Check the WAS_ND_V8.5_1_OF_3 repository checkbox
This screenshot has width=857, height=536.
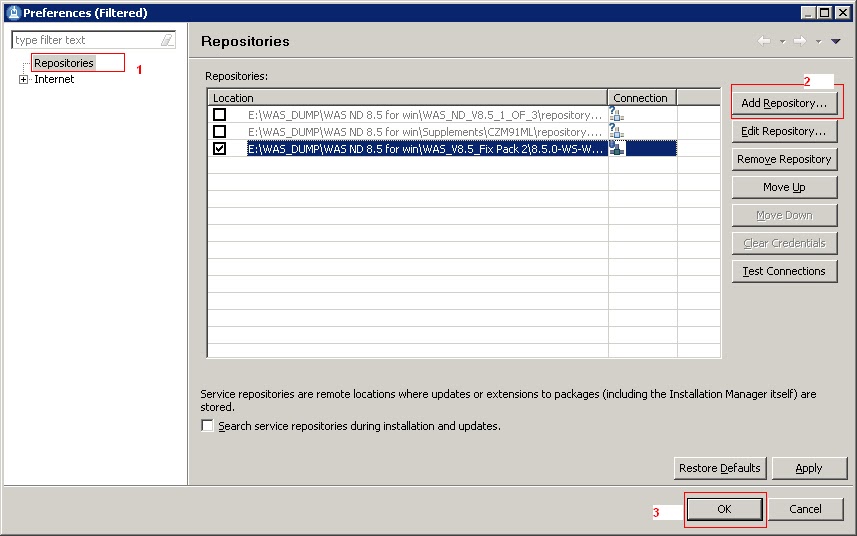[x=219, y=115]
